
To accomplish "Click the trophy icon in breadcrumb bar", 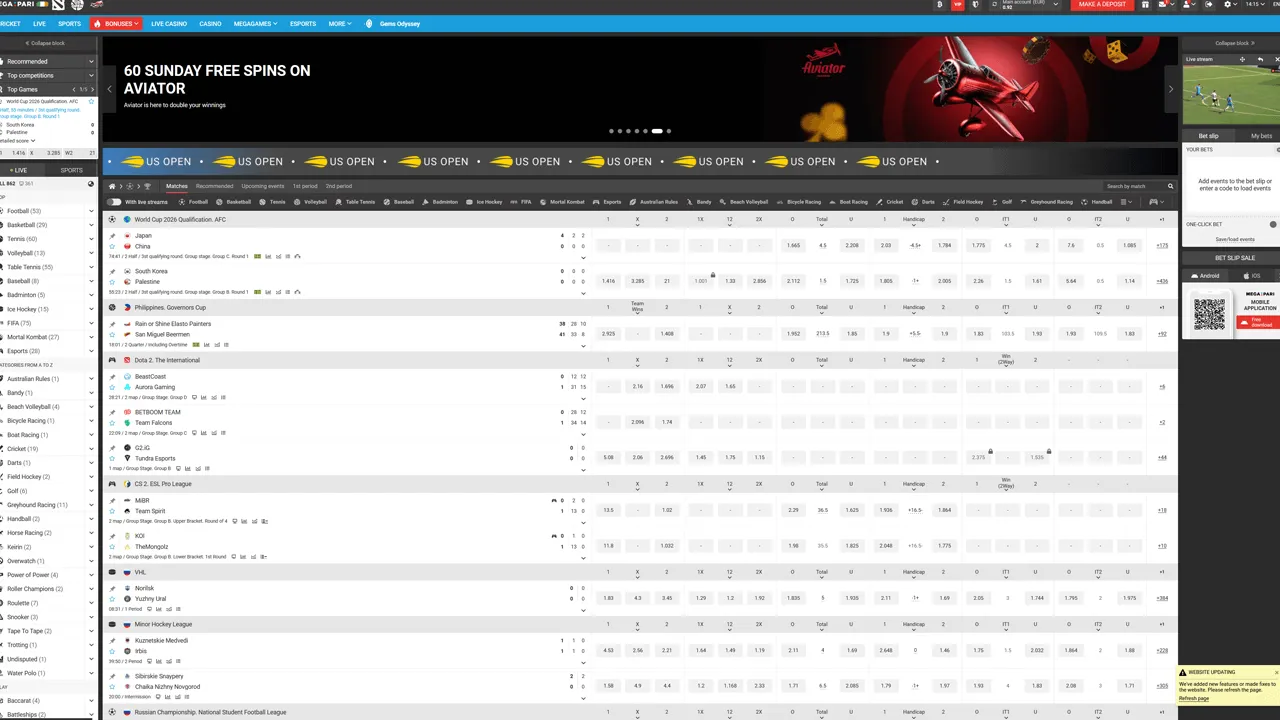I will click(148, 186).
